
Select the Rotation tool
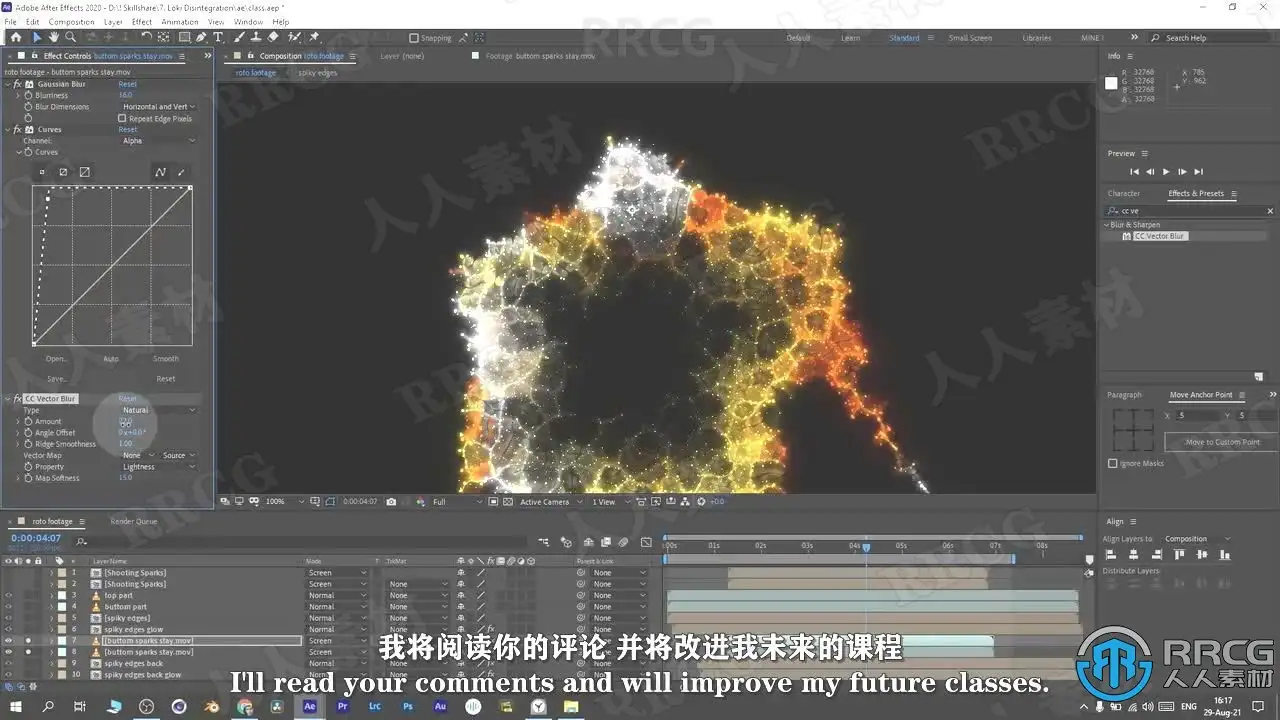[147, 37]
